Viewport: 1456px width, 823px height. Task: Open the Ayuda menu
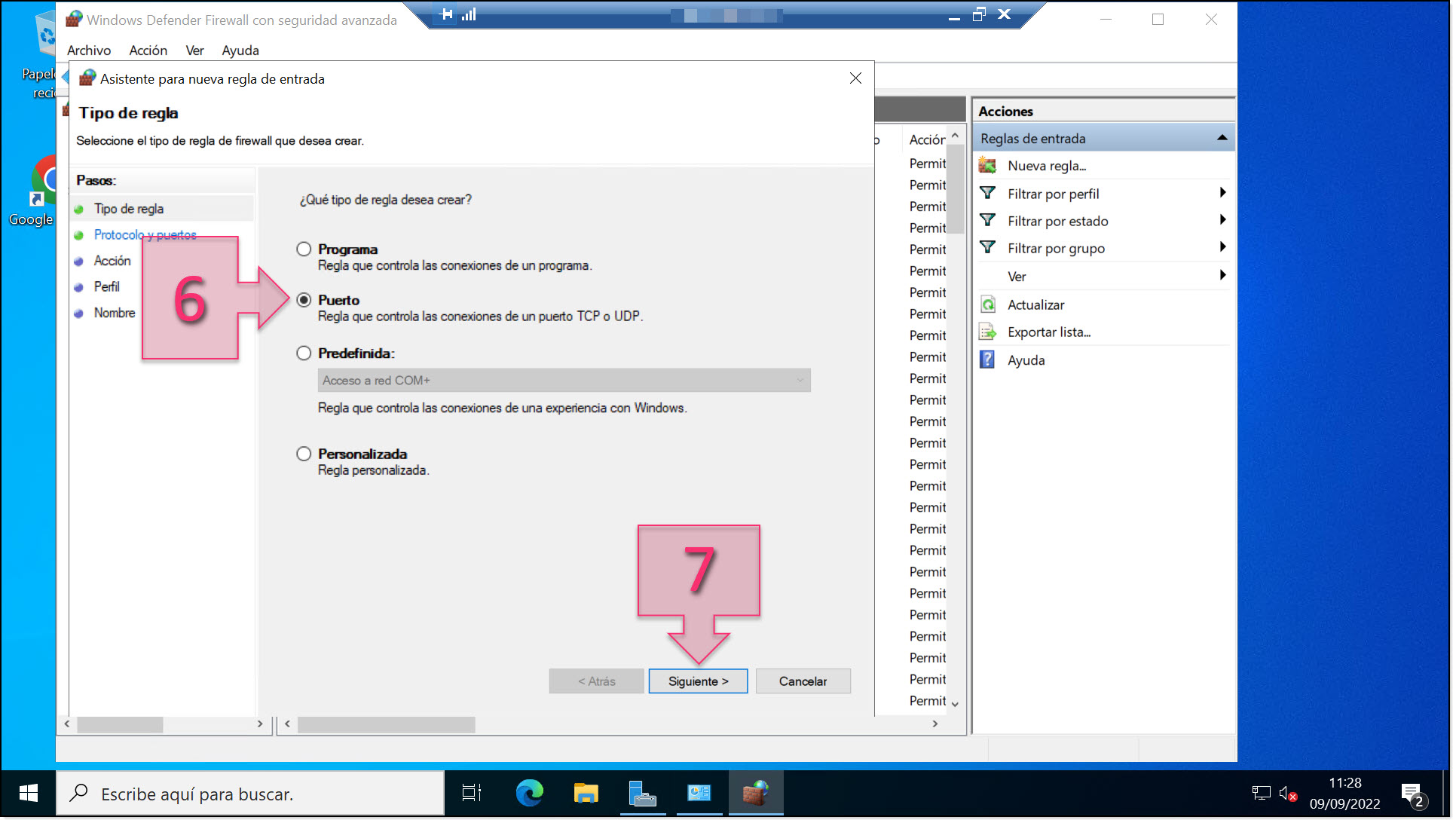coord(240,50)
